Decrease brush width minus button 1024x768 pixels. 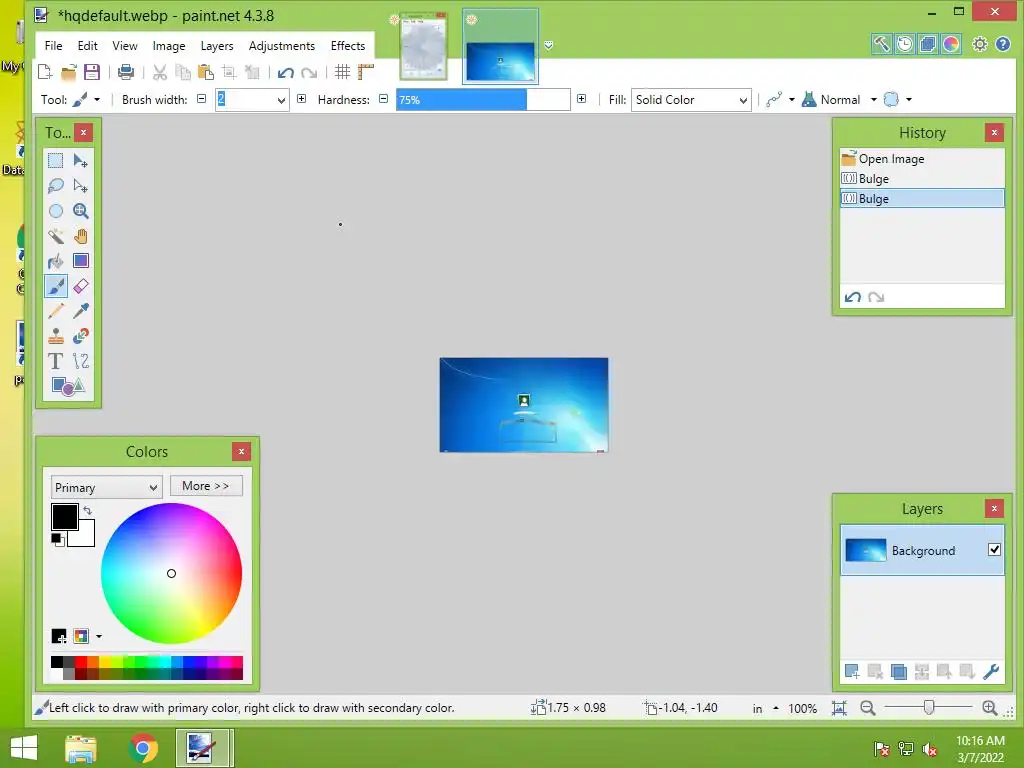pos(202,99)
